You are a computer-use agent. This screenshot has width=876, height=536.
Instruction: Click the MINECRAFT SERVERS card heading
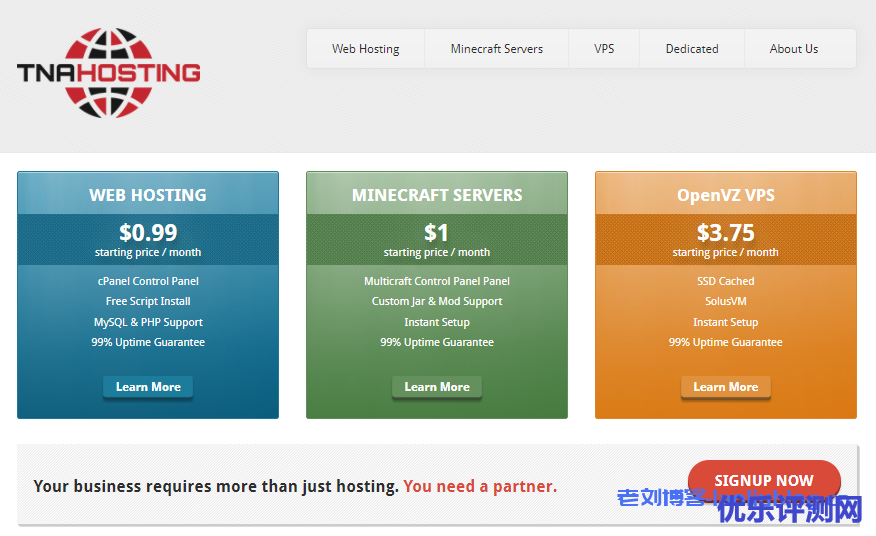(437, 195)
